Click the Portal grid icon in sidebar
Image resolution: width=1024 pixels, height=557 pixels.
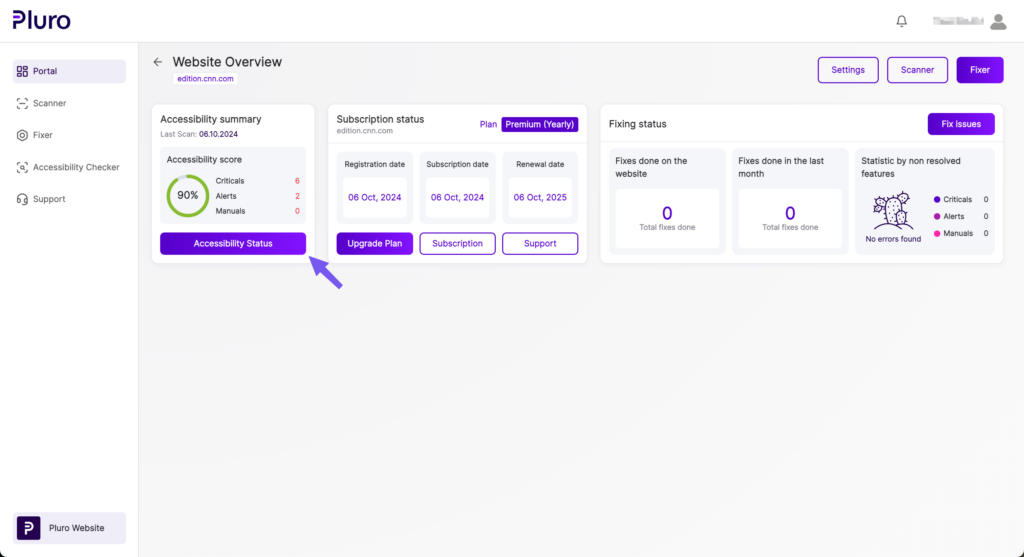23,71
